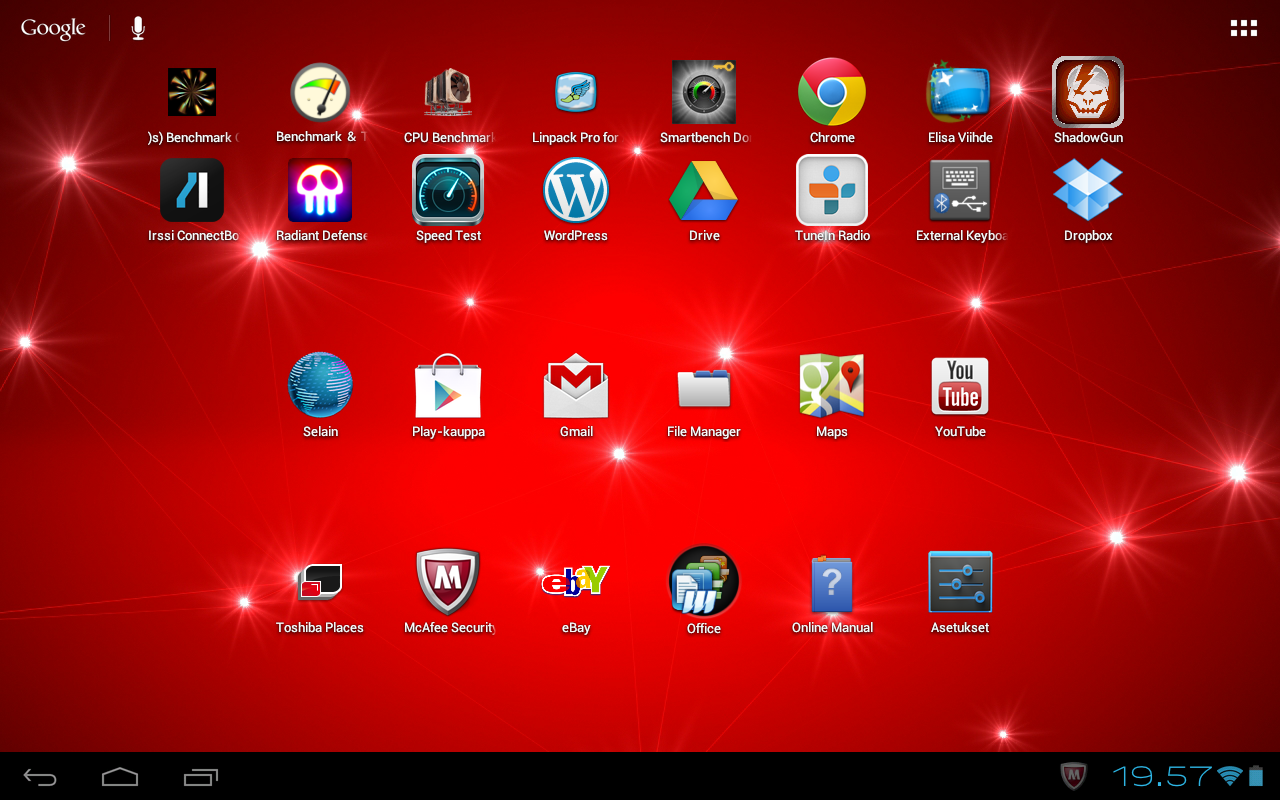Screen dimensions: 1280x800
Task: Open Office app
Action: [704, 581]
